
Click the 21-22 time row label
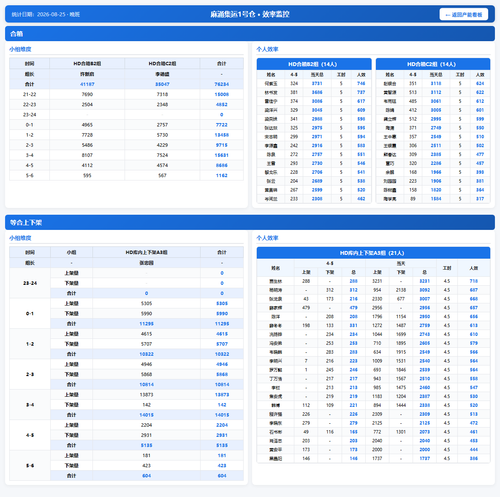29,94
